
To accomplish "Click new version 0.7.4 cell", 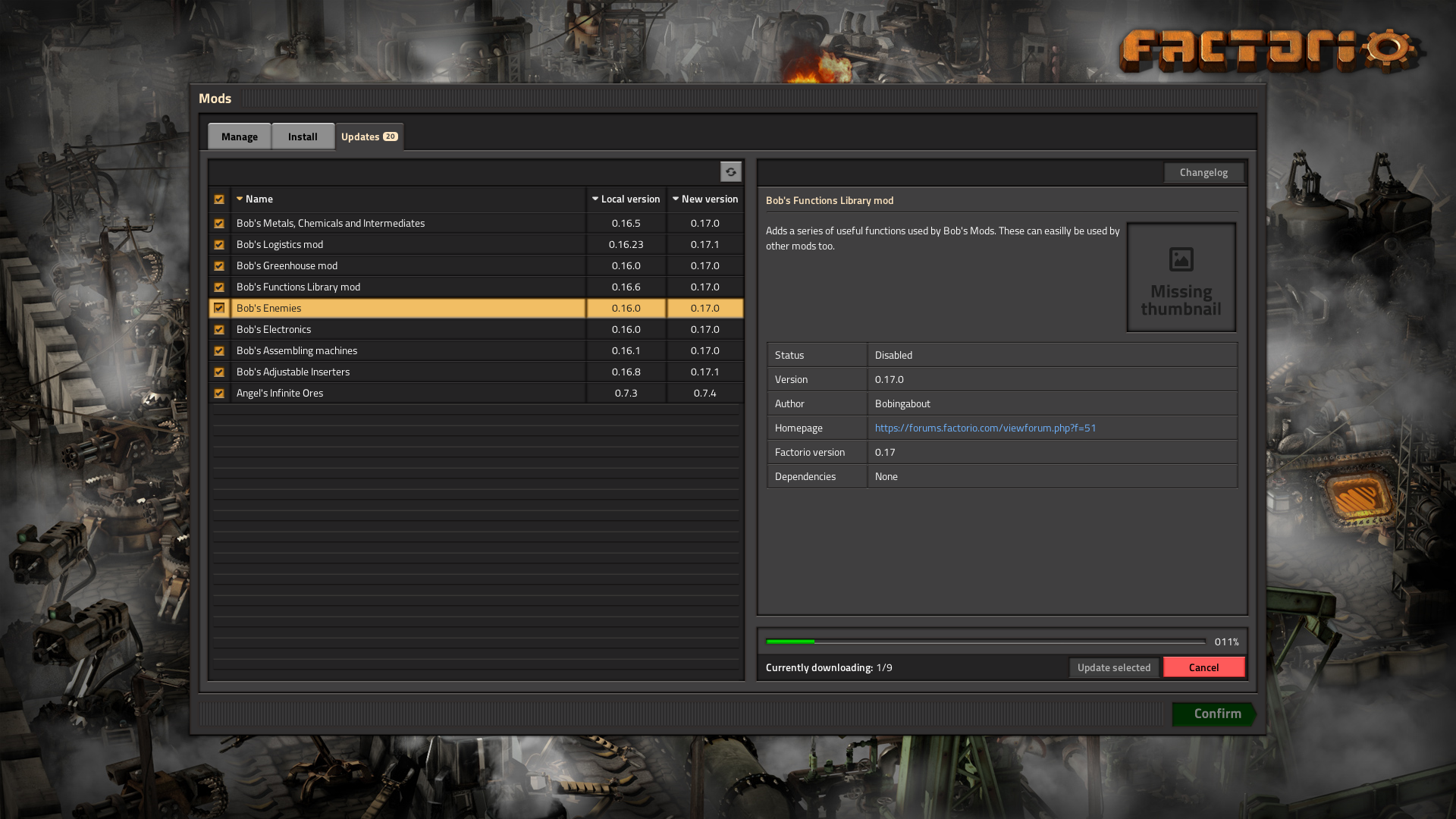I will point(705,393).
